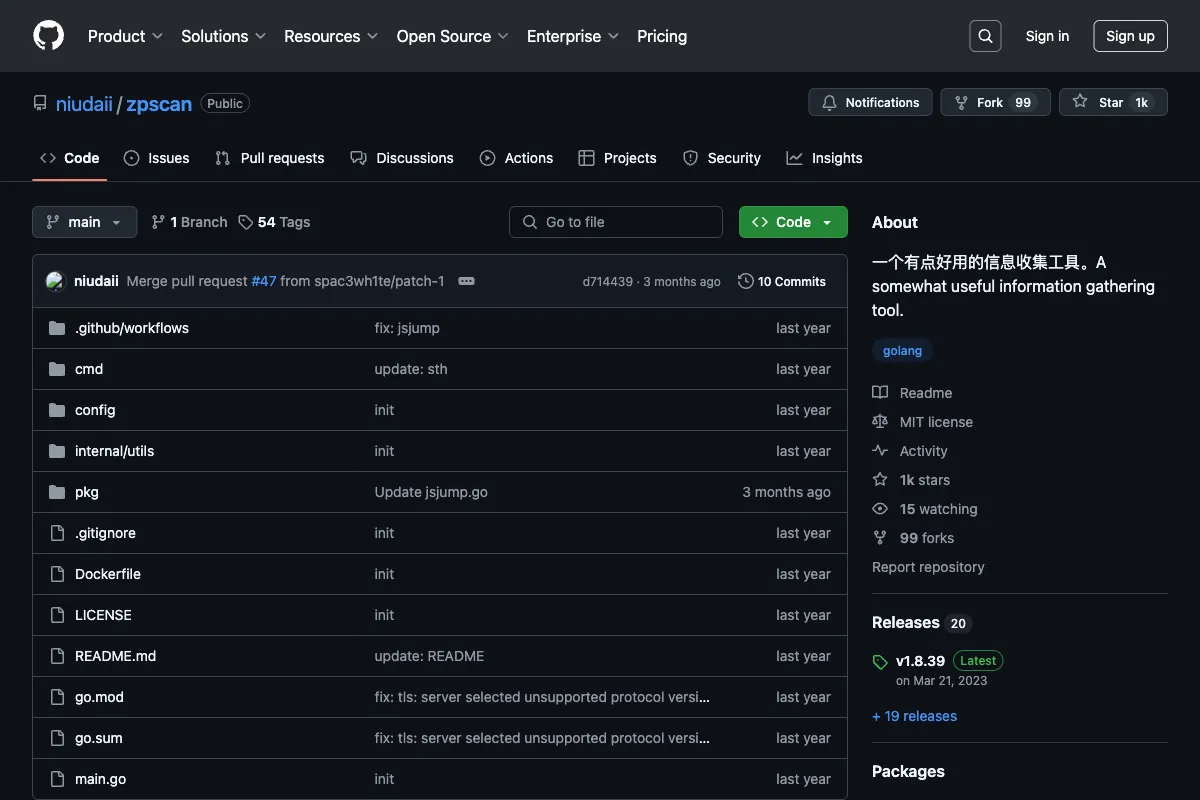Screen dimensions: 1200x800
Task: Expand commit message ellipsis button
Action: click(466, 282)
